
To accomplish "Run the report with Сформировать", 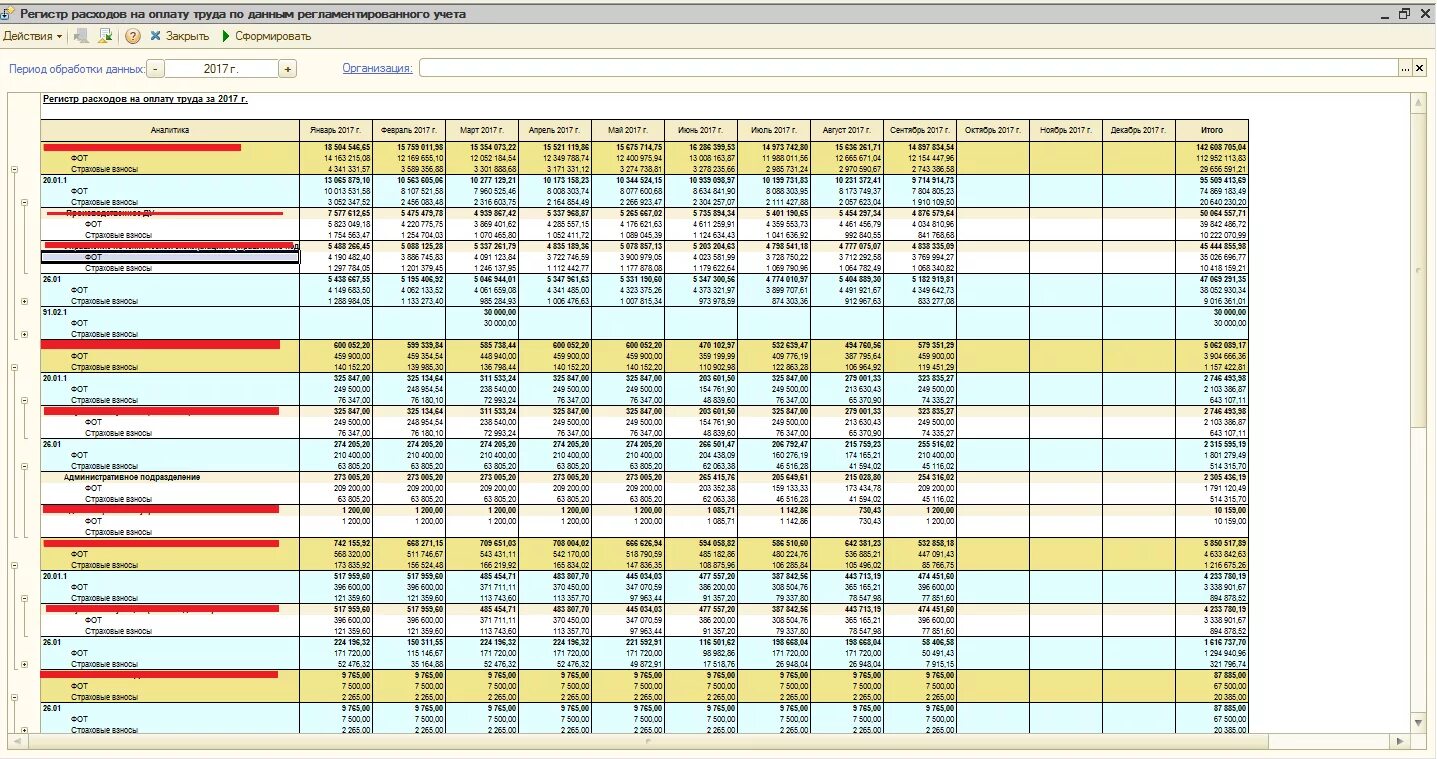I will point(266,36).
